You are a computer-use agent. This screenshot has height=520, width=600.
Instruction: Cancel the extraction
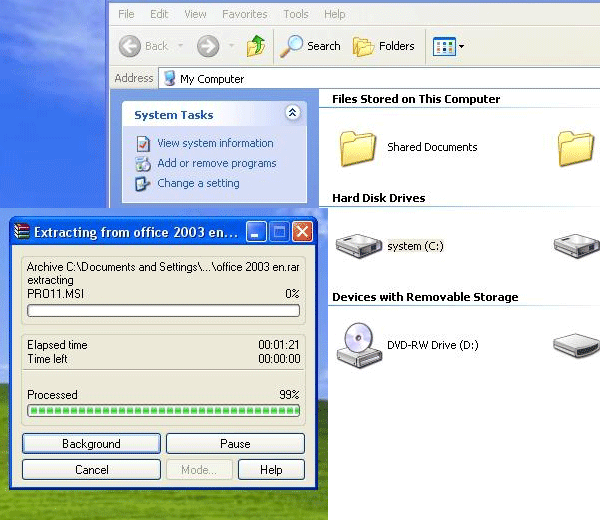pos(91,469)
